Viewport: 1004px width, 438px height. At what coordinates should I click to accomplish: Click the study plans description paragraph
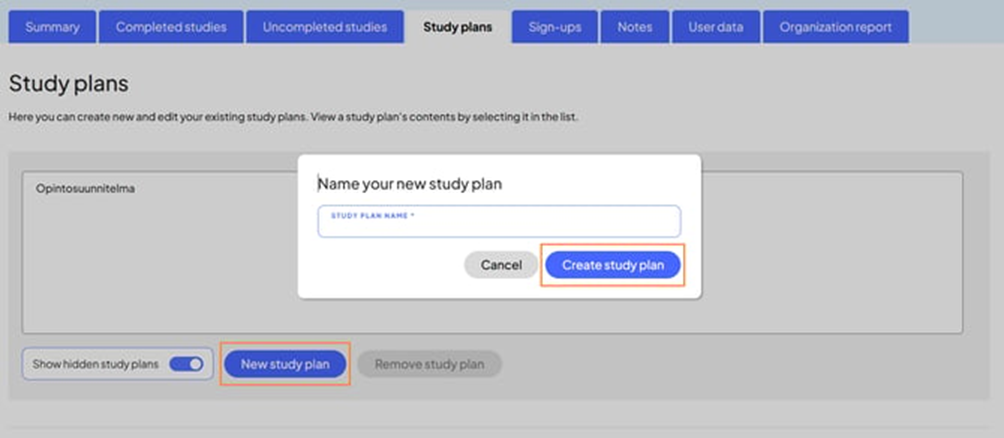(293, 117)
